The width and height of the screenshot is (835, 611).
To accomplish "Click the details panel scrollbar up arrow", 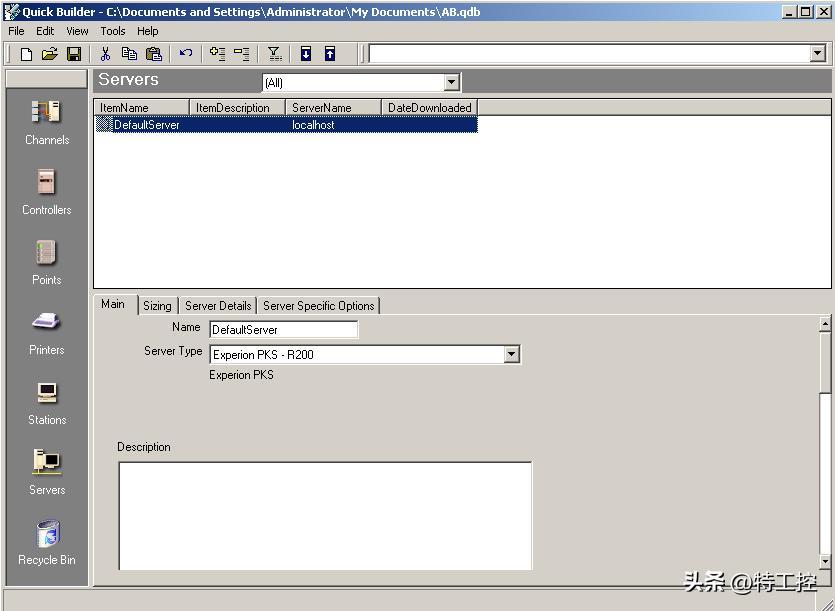I will click(825, 323).
